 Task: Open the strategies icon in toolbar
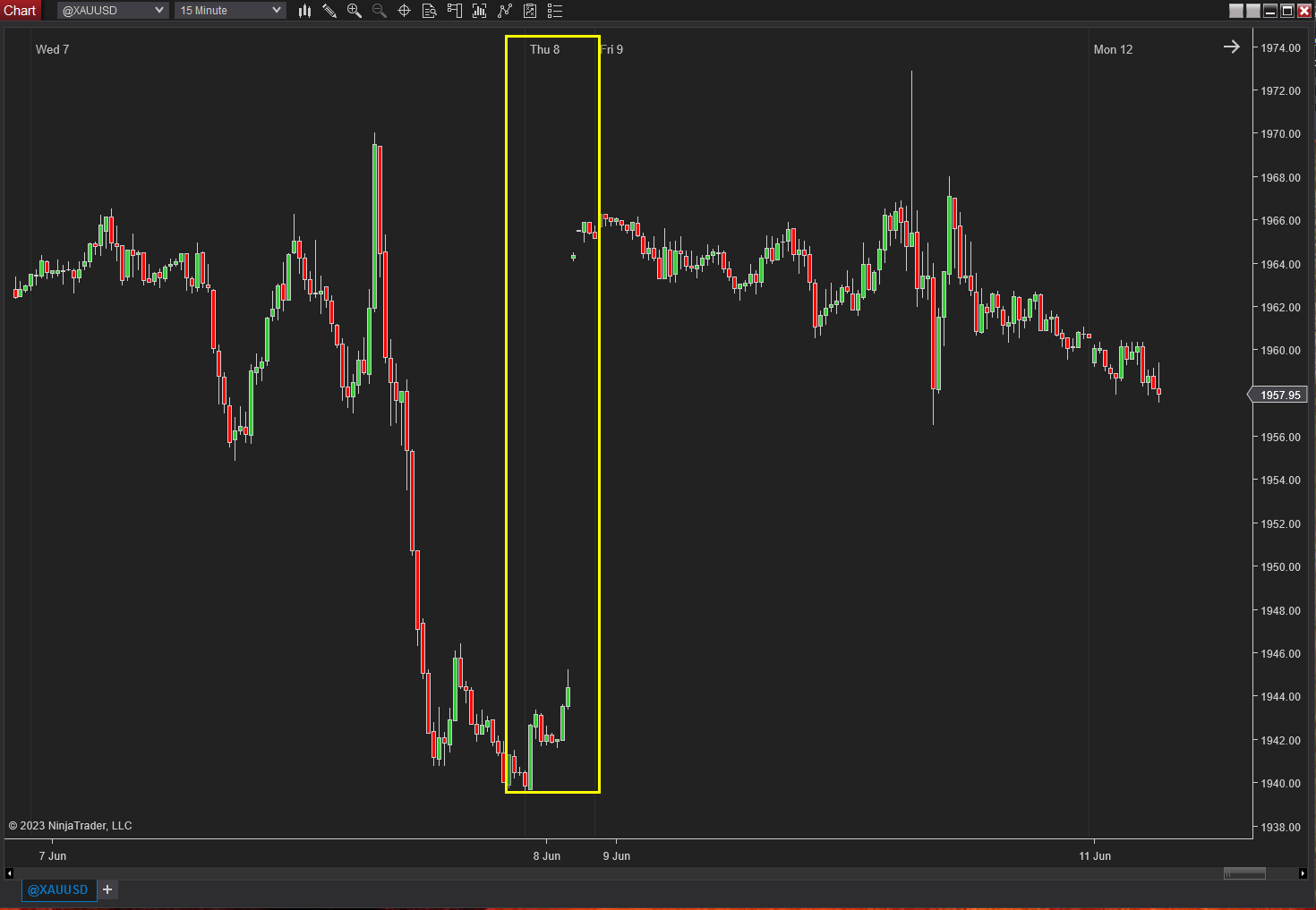click(x=530, y=11)
